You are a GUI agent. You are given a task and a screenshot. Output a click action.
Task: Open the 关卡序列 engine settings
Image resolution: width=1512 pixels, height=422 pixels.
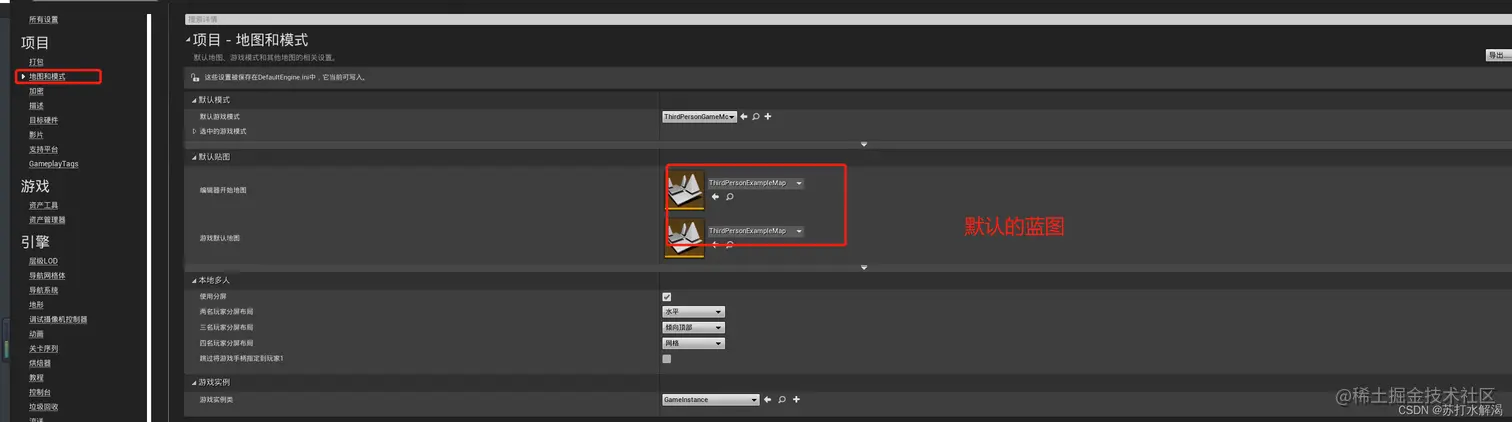pyautogui.click(x=44, y=348)
